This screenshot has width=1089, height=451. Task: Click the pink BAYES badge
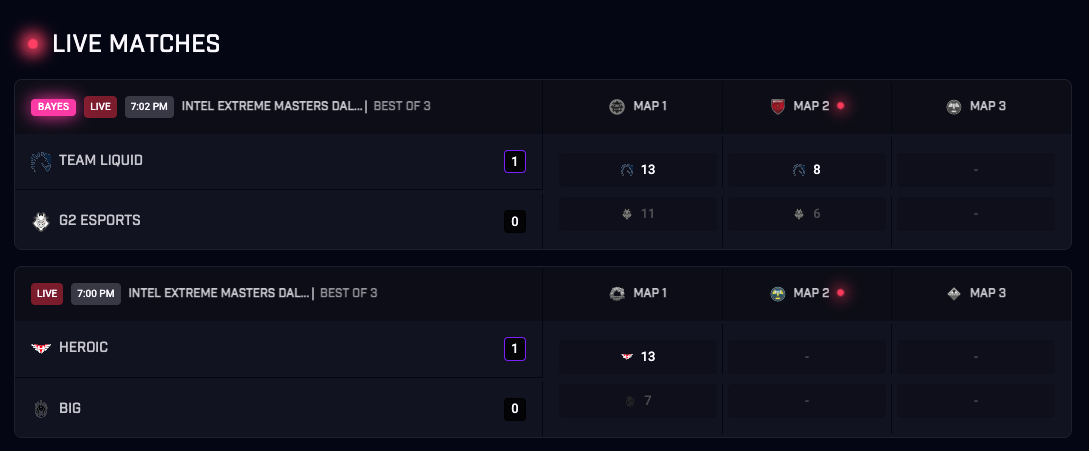click(54, 106)
